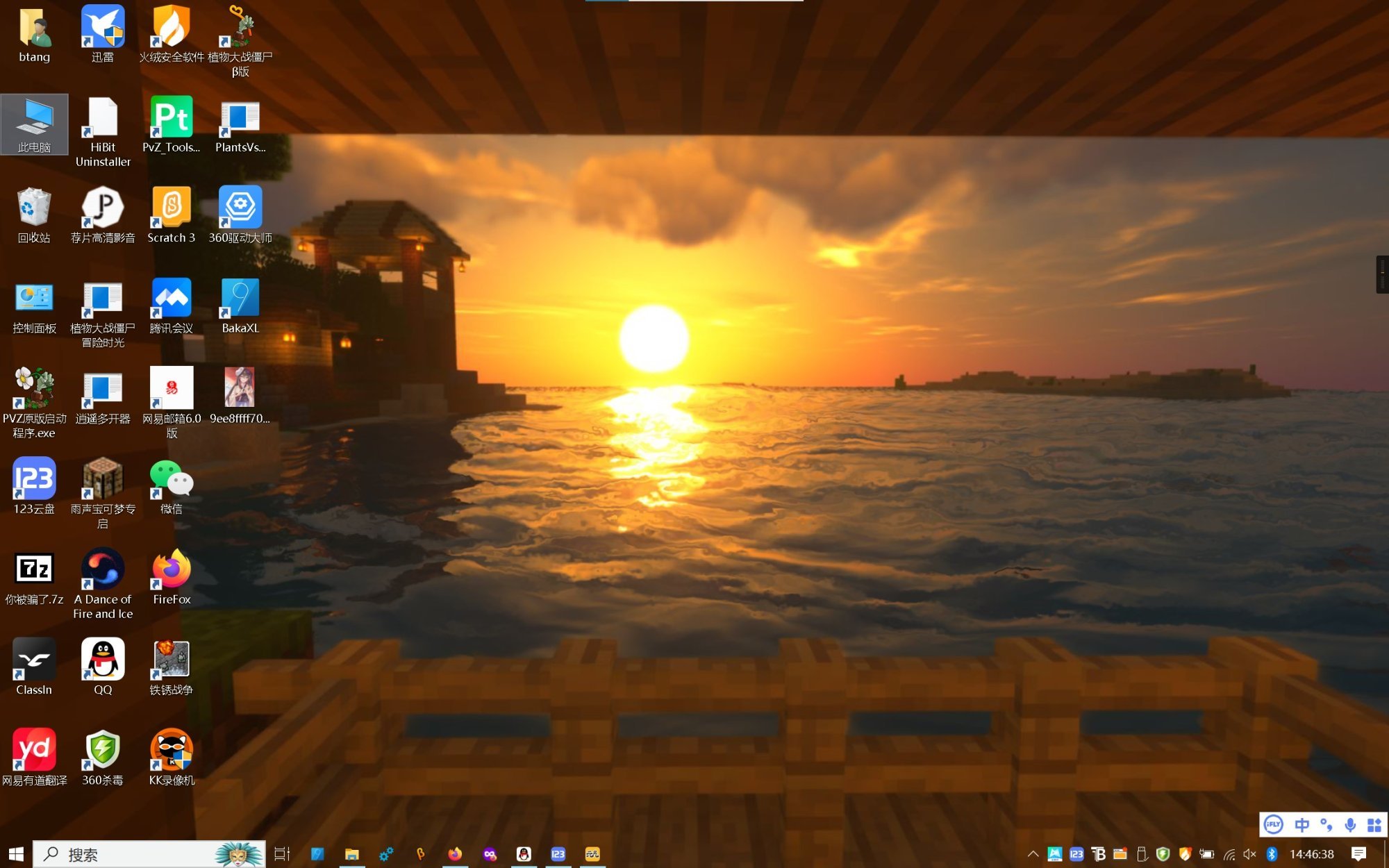1389x868 pixels.
Task: Select the 雨声宝可梦专启 shortcut
Action: (103, 494)
